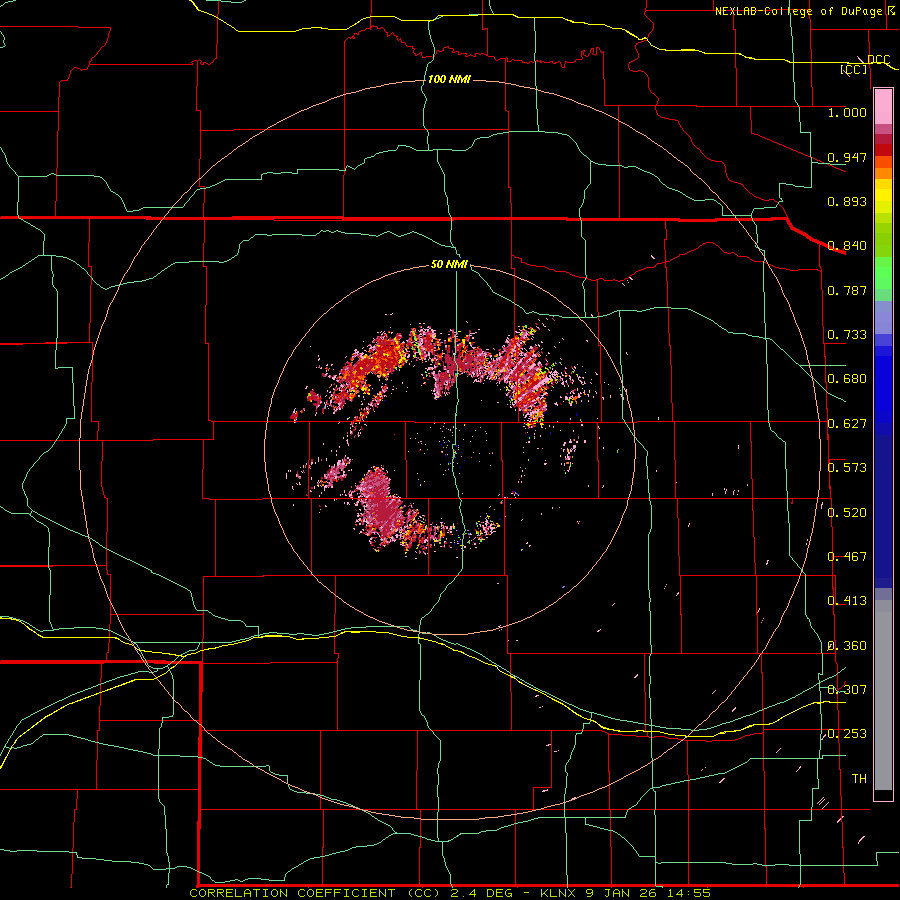The image size is (900, 900).
Task: Click the 0.360 legend value
Action: coord(847,646)
